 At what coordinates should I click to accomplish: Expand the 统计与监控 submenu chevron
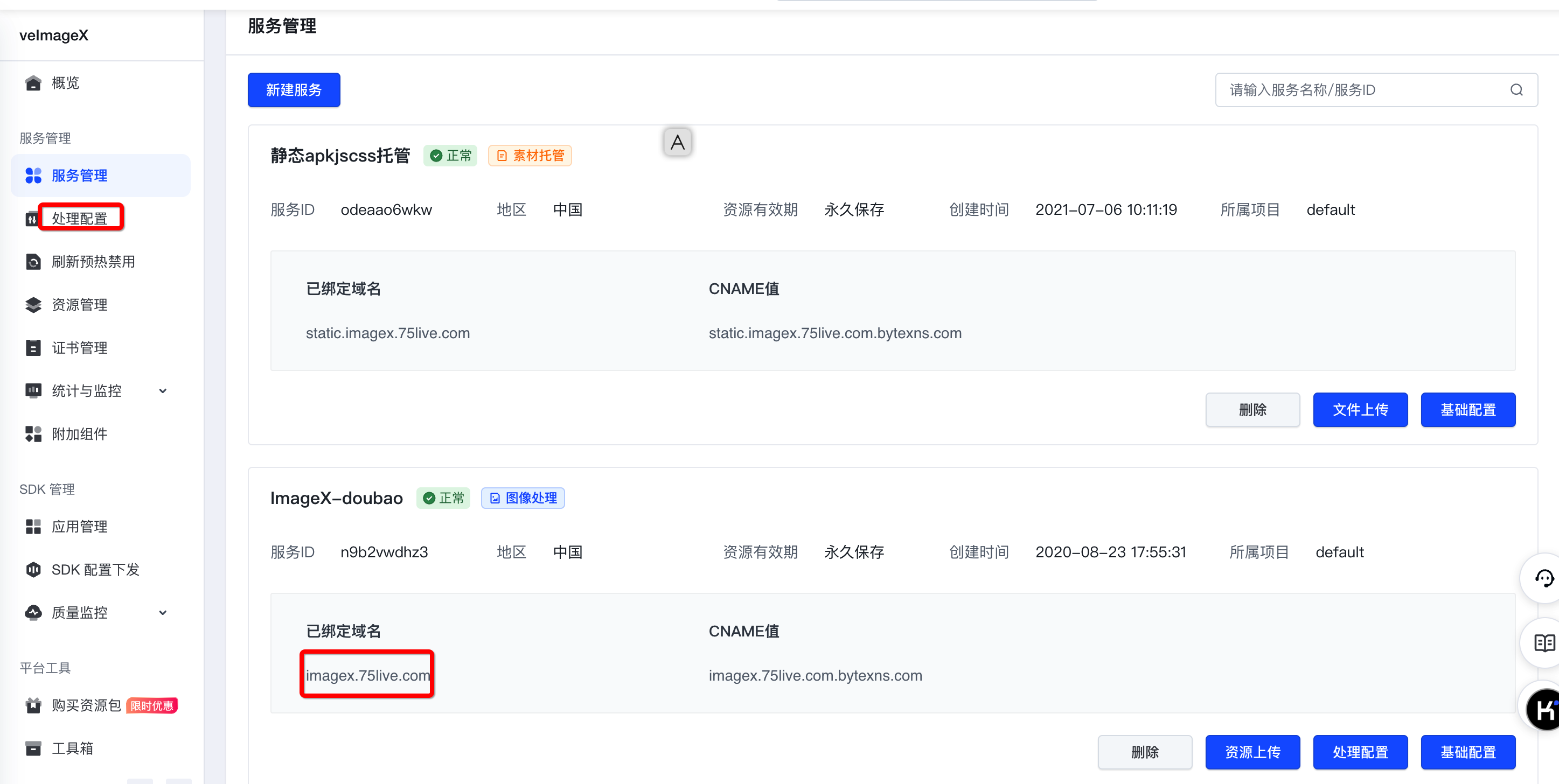[163, 391]
